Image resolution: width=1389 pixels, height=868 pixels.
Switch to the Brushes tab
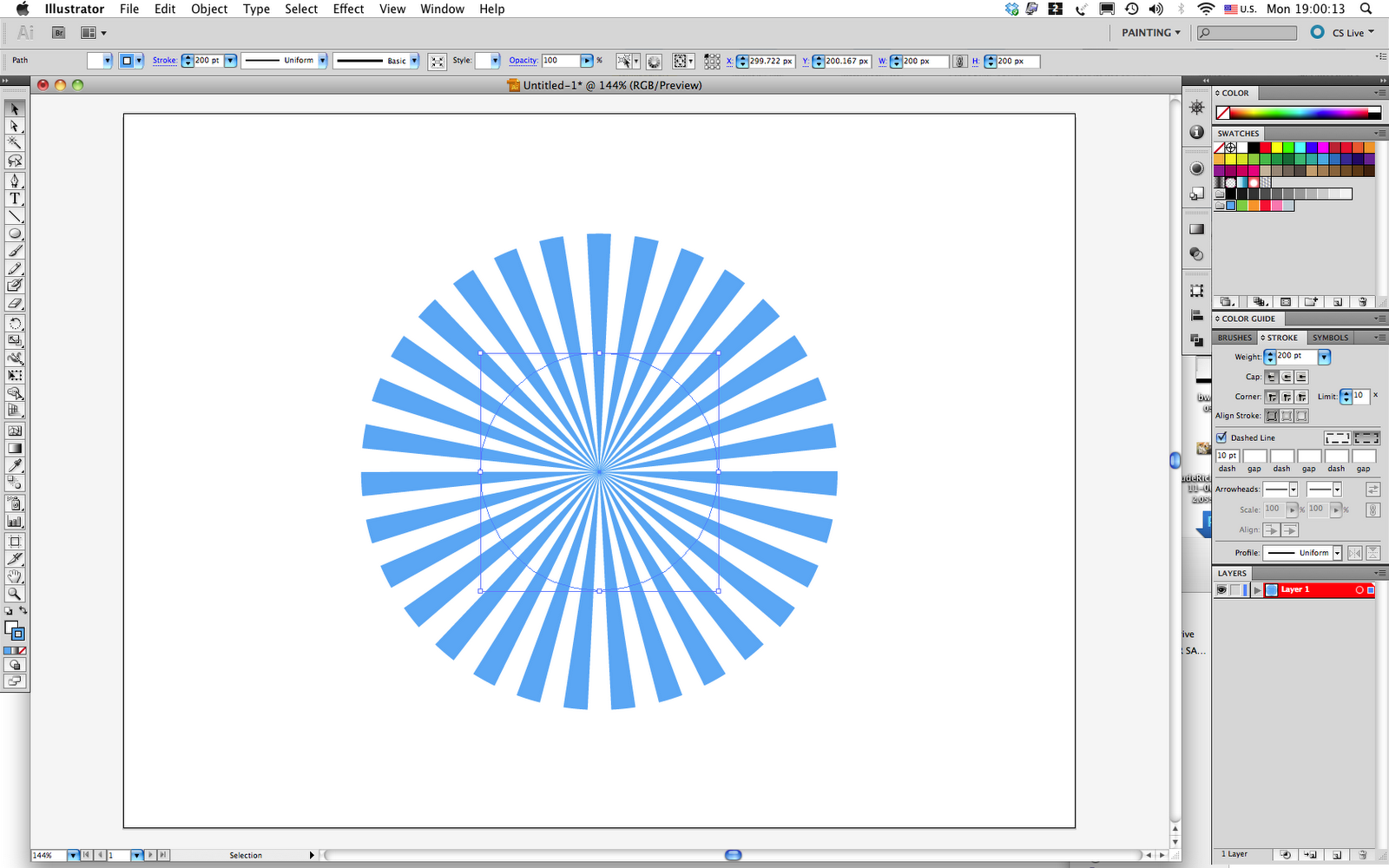(x=1234, y=338)
